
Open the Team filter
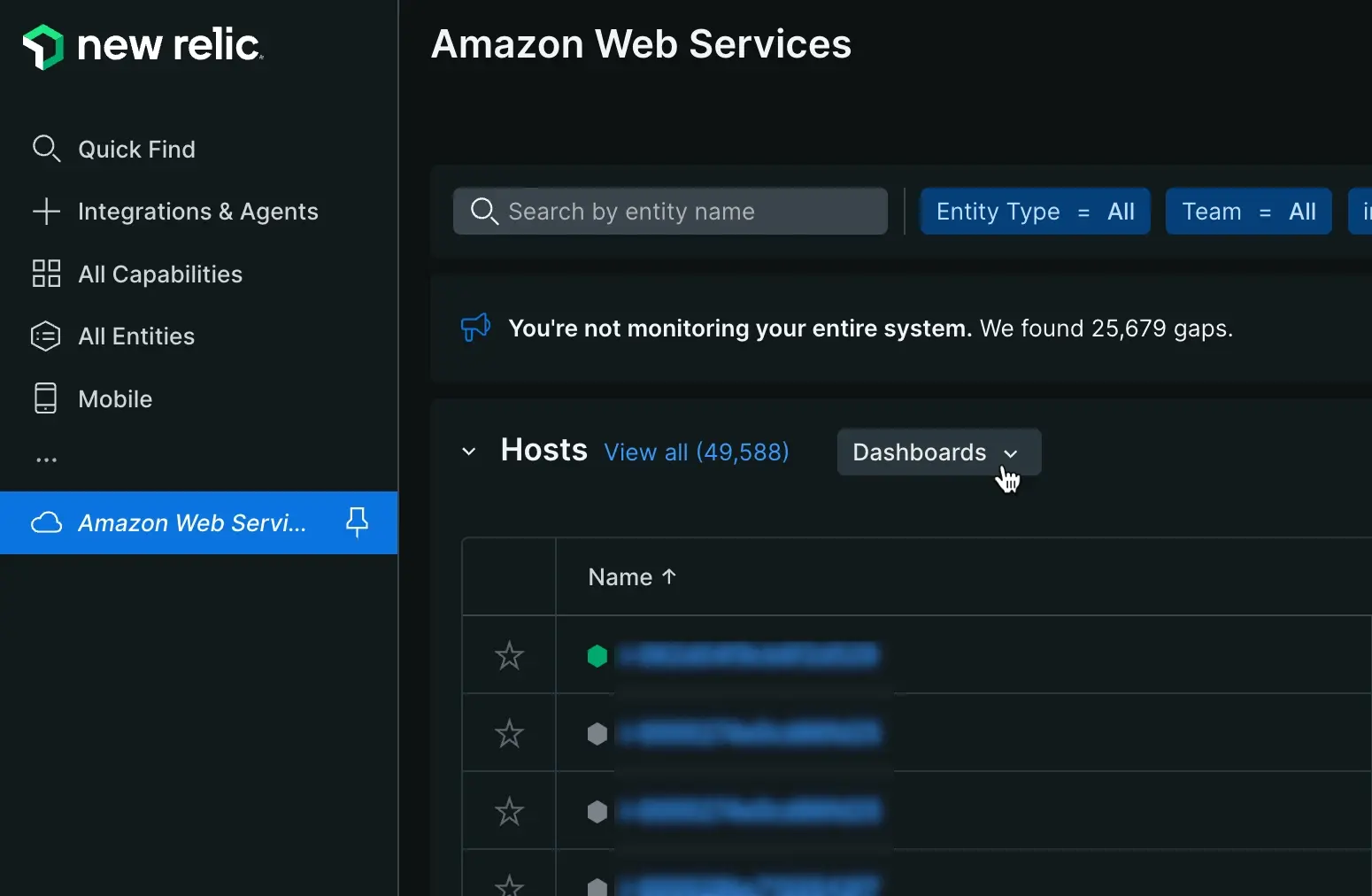(x=1248, y=212)
